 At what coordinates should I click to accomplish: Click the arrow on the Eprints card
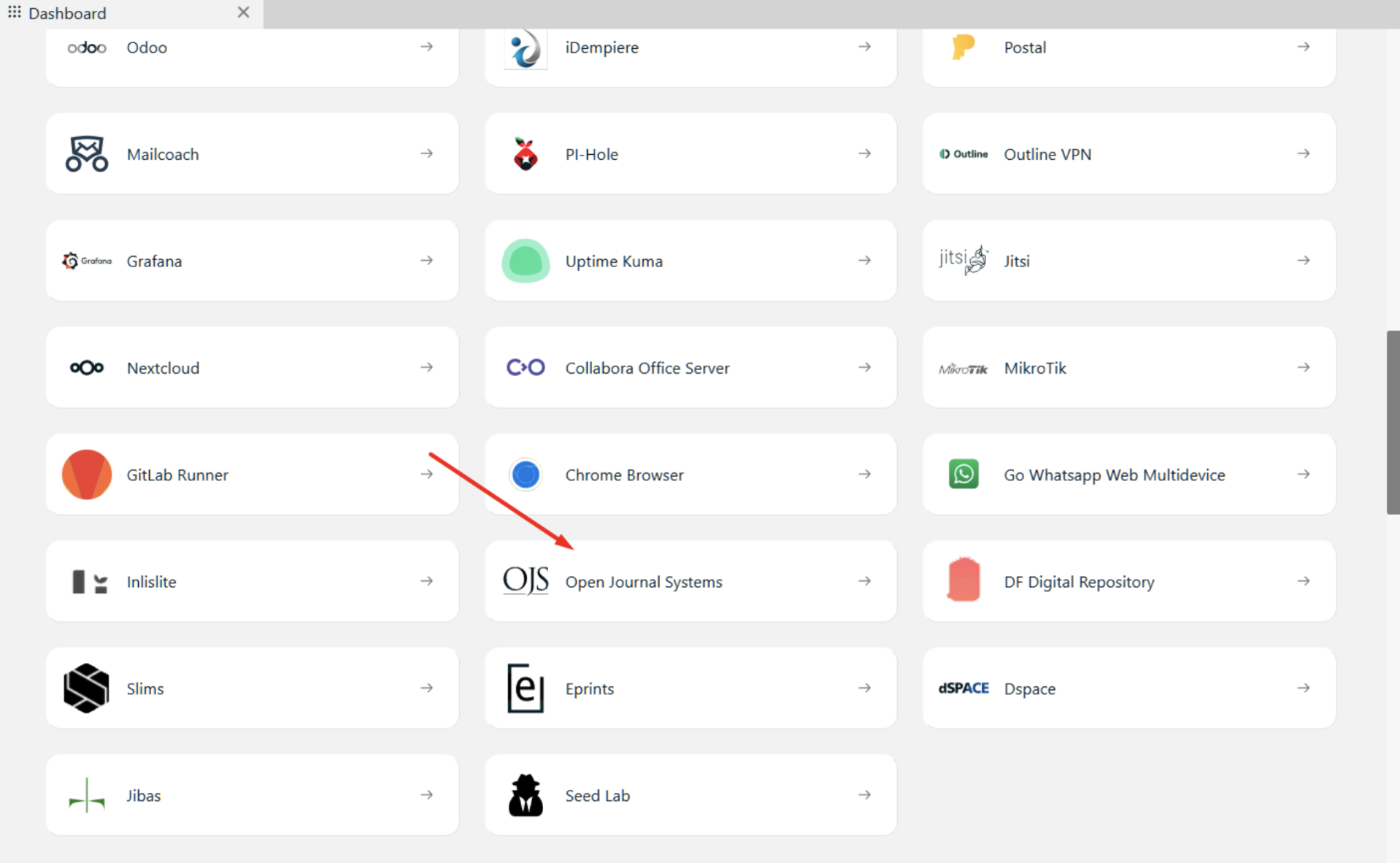pyautogui.click(x=865, y=688)
